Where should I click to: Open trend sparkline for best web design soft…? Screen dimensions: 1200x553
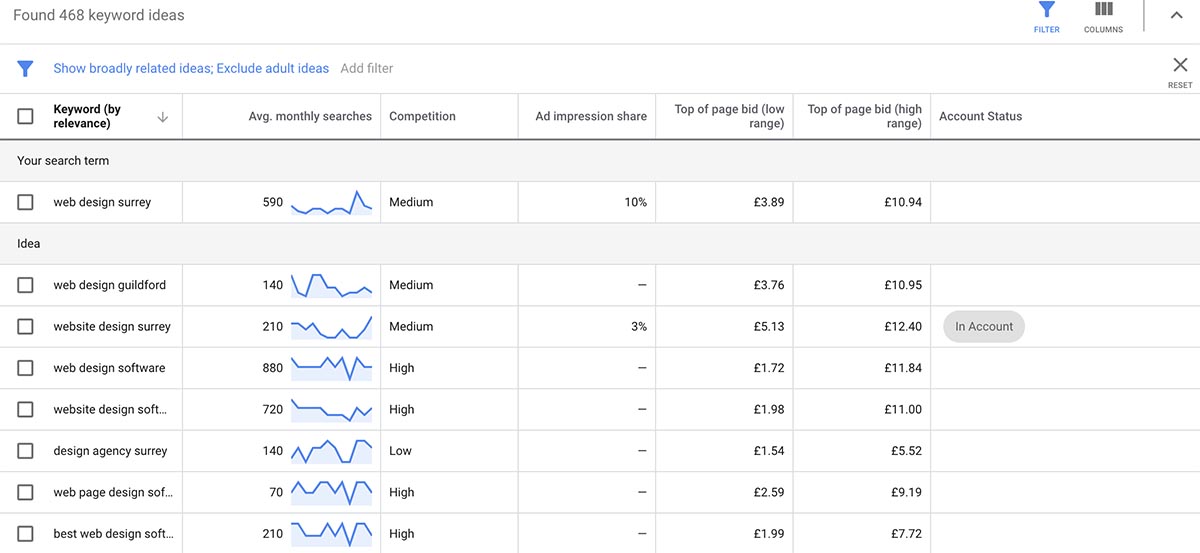click(331, 534)
